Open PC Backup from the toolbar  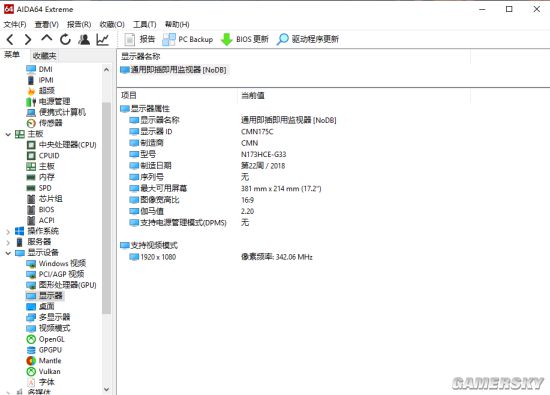188,39
